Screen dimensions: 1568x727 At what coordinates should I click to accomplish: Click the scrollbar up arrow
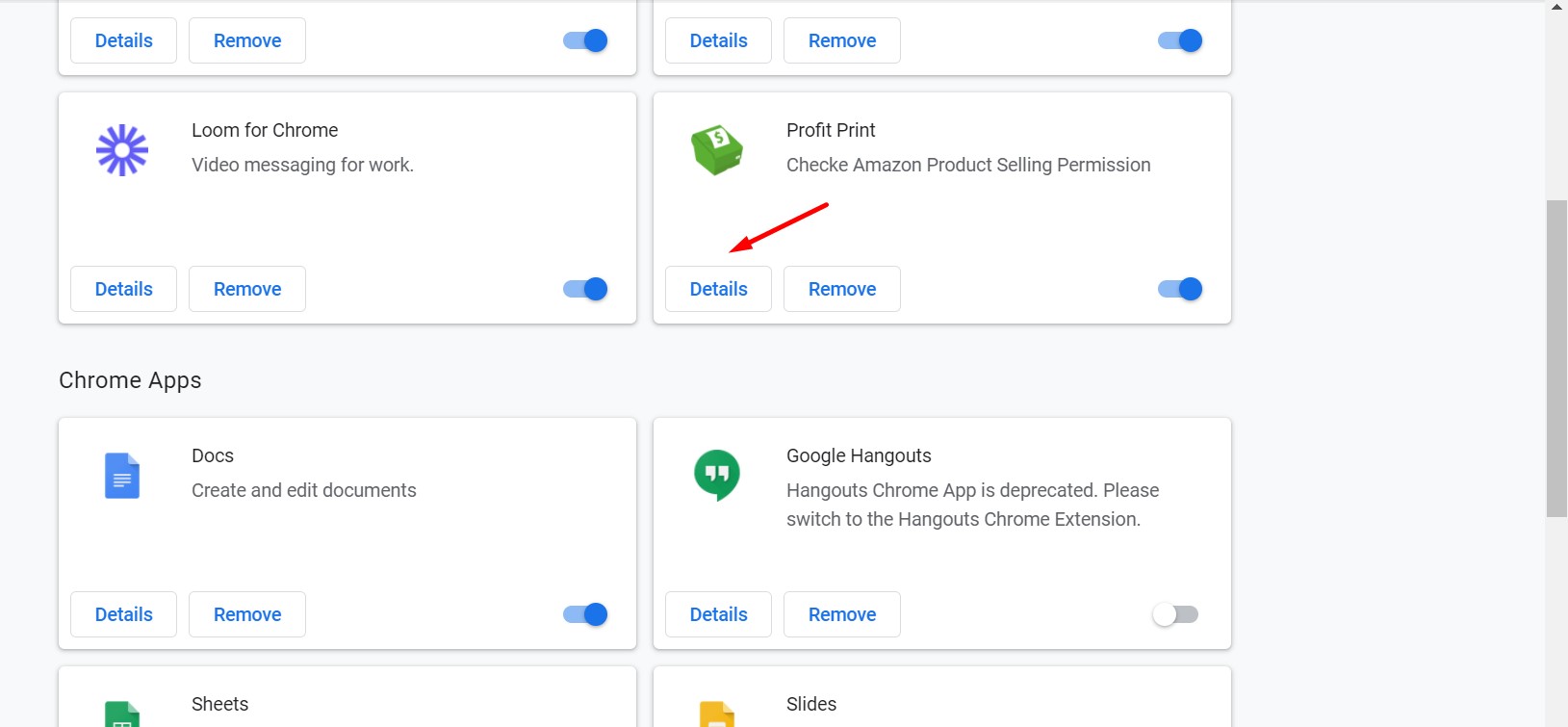[x=1556, y=7]
